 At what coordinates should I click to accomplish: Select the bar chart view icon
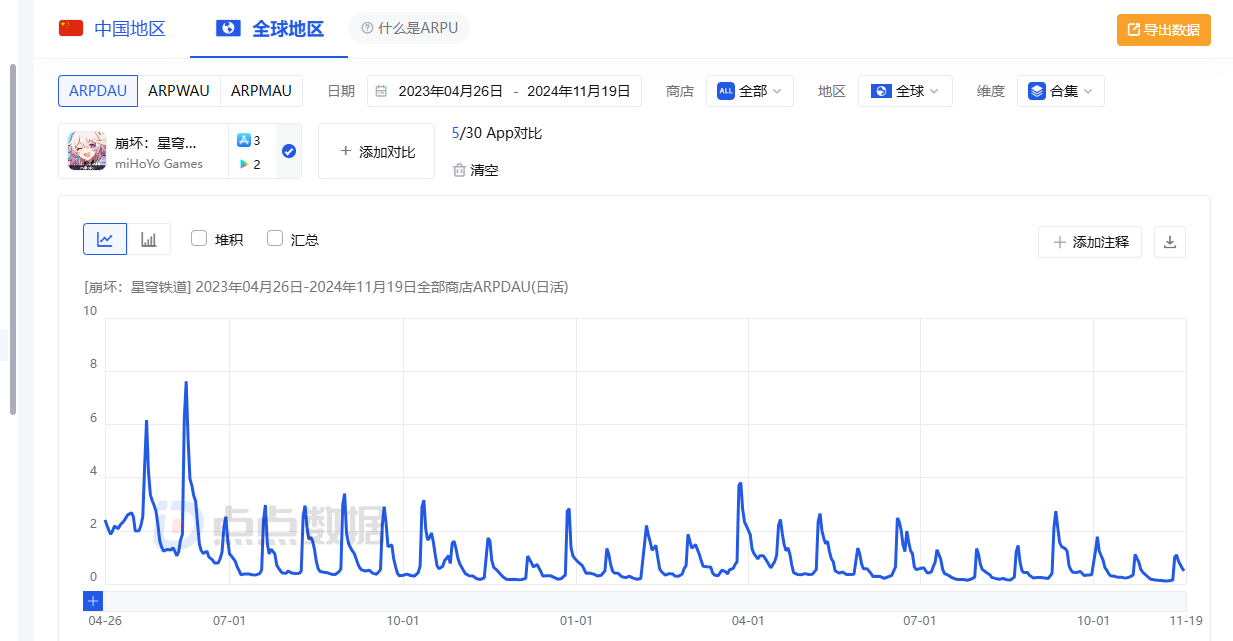click(x=149, y=239)
